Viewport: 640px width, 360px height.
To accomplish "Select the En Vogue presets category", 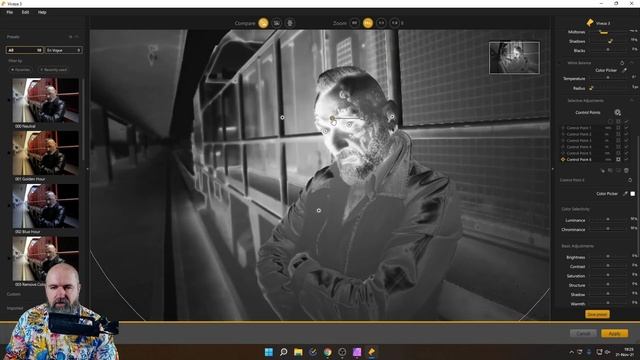I will tap(63, 50).
